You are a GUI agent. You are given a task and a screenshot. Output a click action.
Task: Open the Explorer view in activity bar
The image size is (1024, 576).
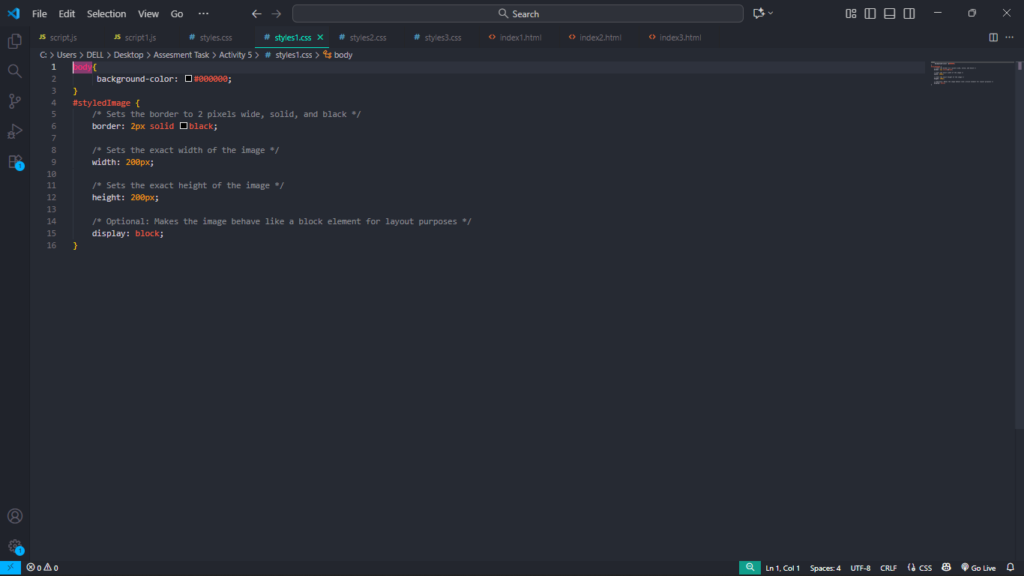(x=15, y=41)
